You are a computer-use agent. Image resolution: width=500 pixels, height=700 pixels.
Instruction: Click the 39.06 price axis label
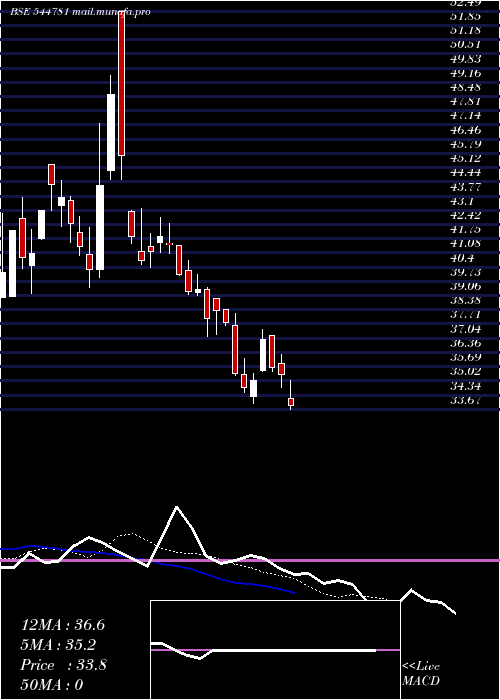click(466, 286)
